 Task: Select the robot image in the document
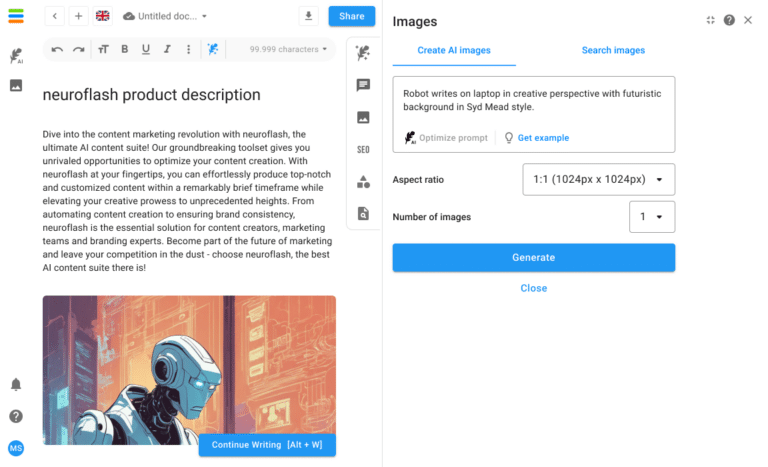click(x=189, y=370)
